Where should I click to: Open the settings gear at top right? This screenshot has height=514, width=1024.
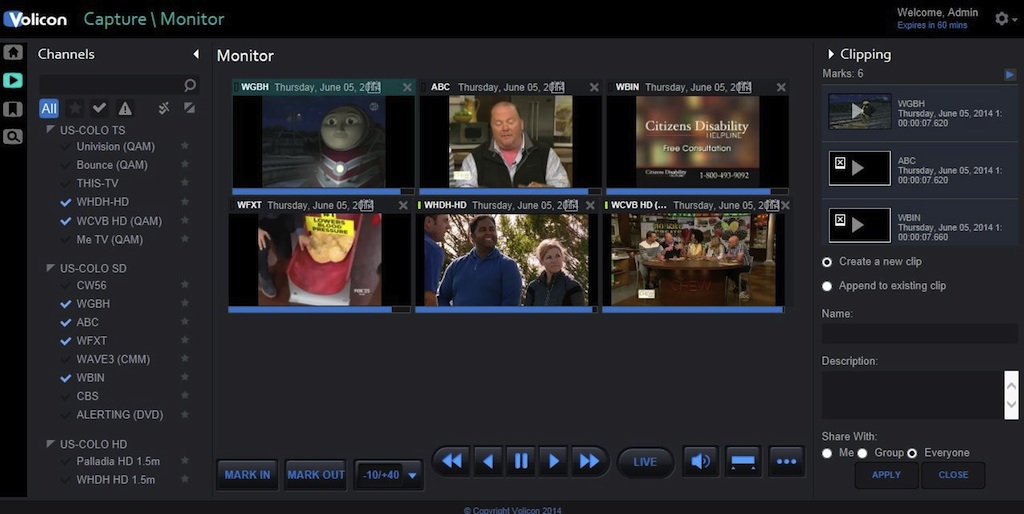pyautogui.click(x=1002, y=18)
